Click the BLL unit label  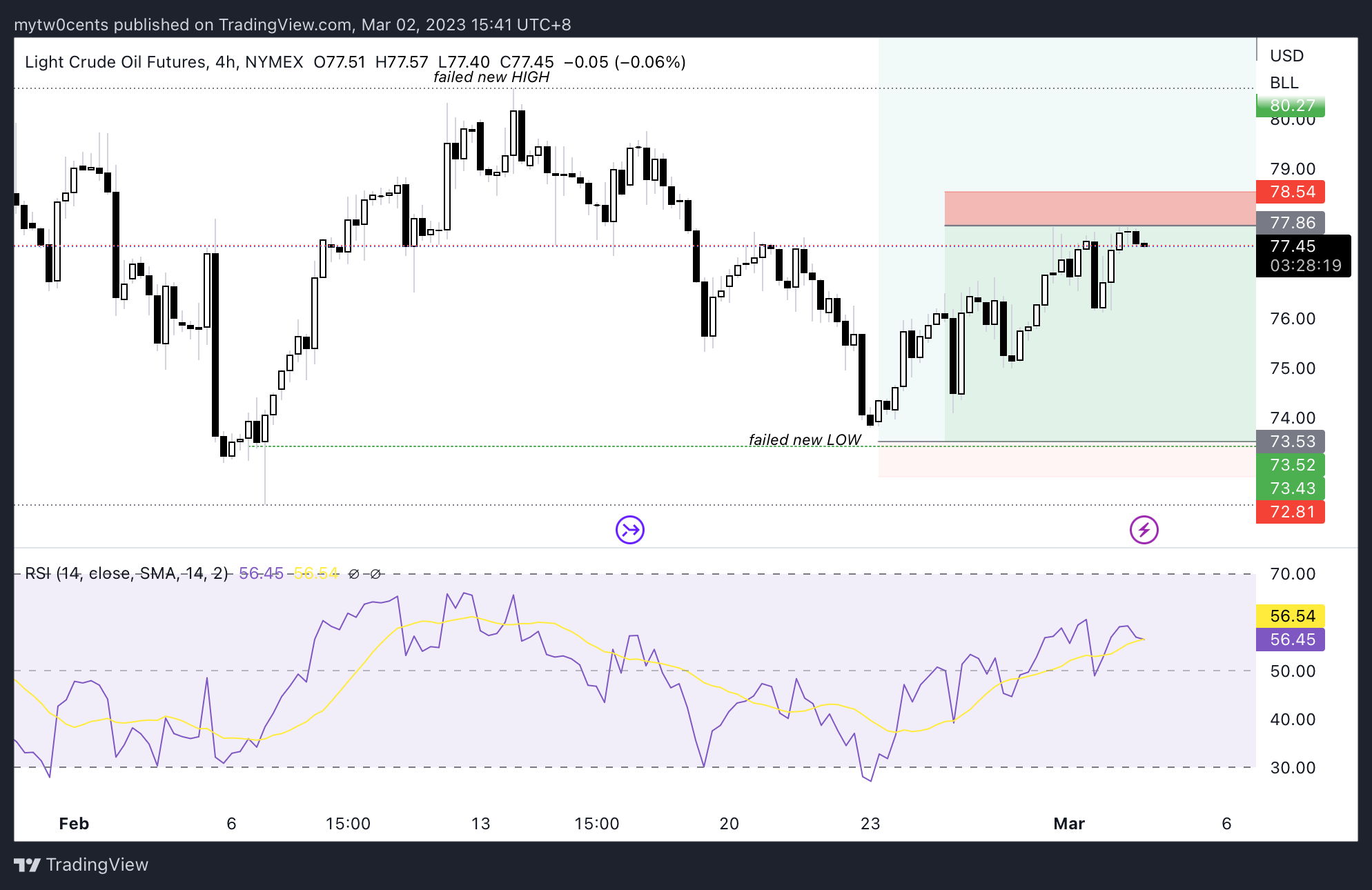coord(1284,83)
